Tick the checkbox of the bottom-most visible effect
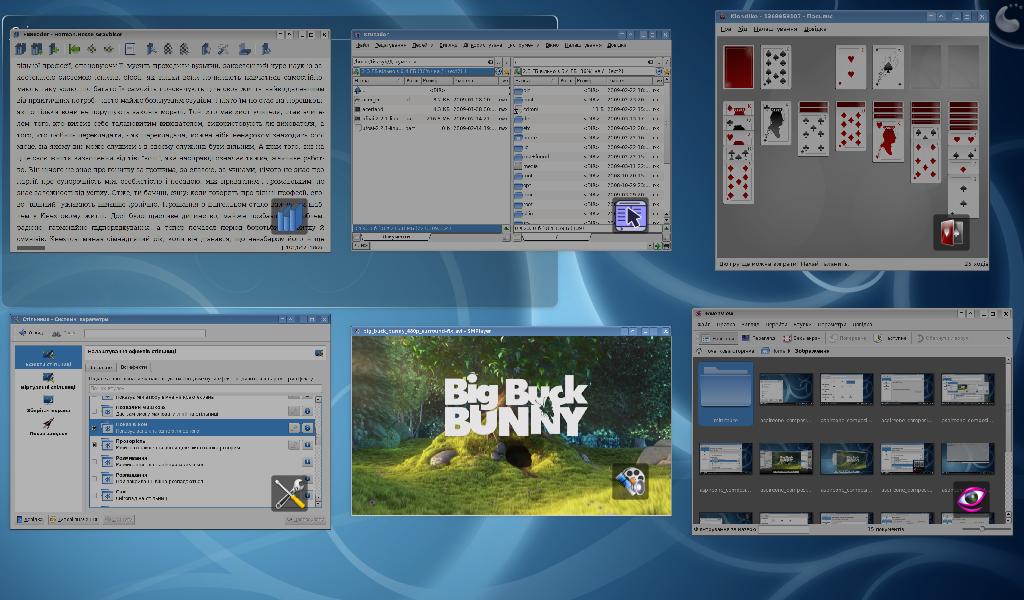Screen dimensions: 1024x600 click(95, 496)
